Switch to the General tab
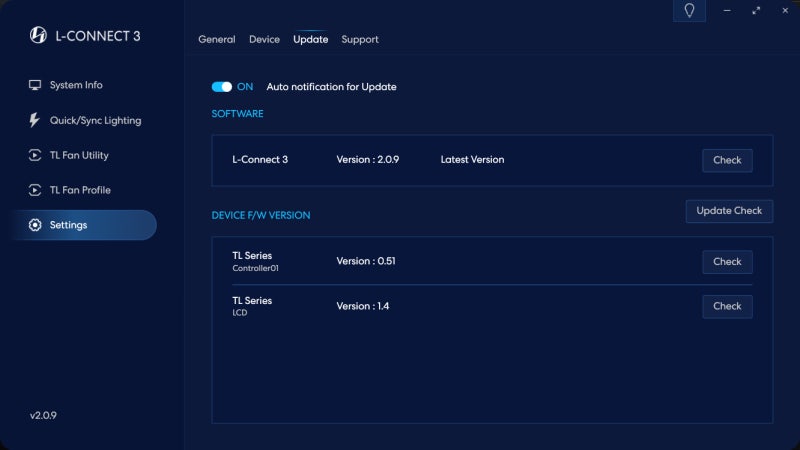Screen dimensions: 800x450 click(217, 39)
